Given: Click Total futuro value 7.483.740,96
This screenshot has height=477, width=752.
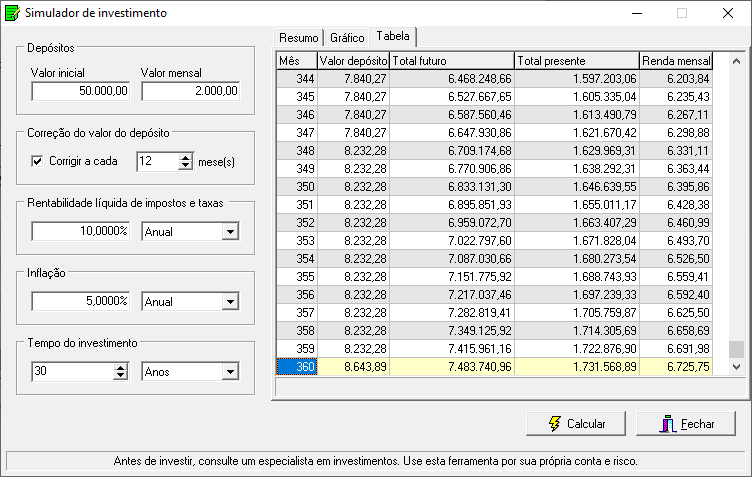Looking at the screenshot, I should point(452,367).
